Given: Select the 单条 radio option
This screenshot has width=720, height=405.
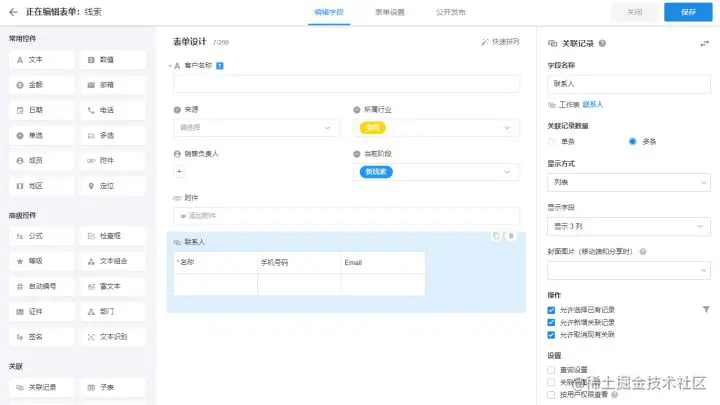Looking at the screenshot, I should (551, 141).
